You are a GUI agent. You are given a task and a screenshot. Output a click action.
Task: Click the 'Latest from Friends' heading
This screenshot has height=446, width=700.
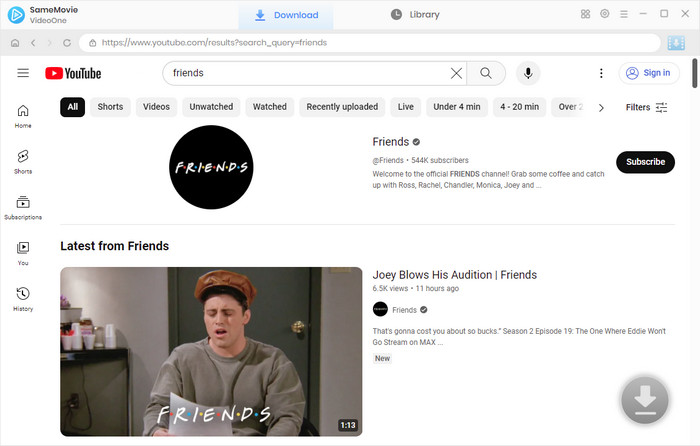115,246
